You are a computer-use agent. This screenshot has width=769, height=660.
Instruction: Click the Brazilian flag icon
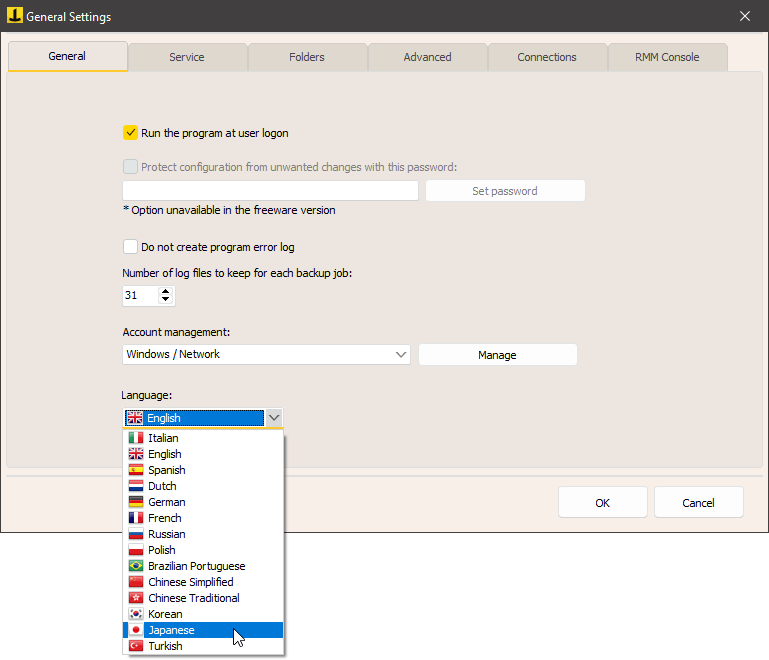pyautogui.click(x=136, y=566)
